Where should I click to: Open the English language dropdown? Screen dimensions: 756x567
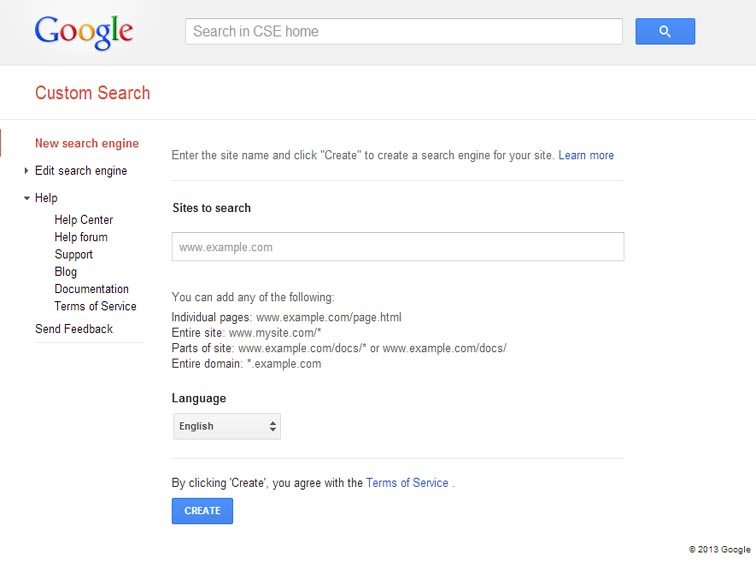coord(227,426)
